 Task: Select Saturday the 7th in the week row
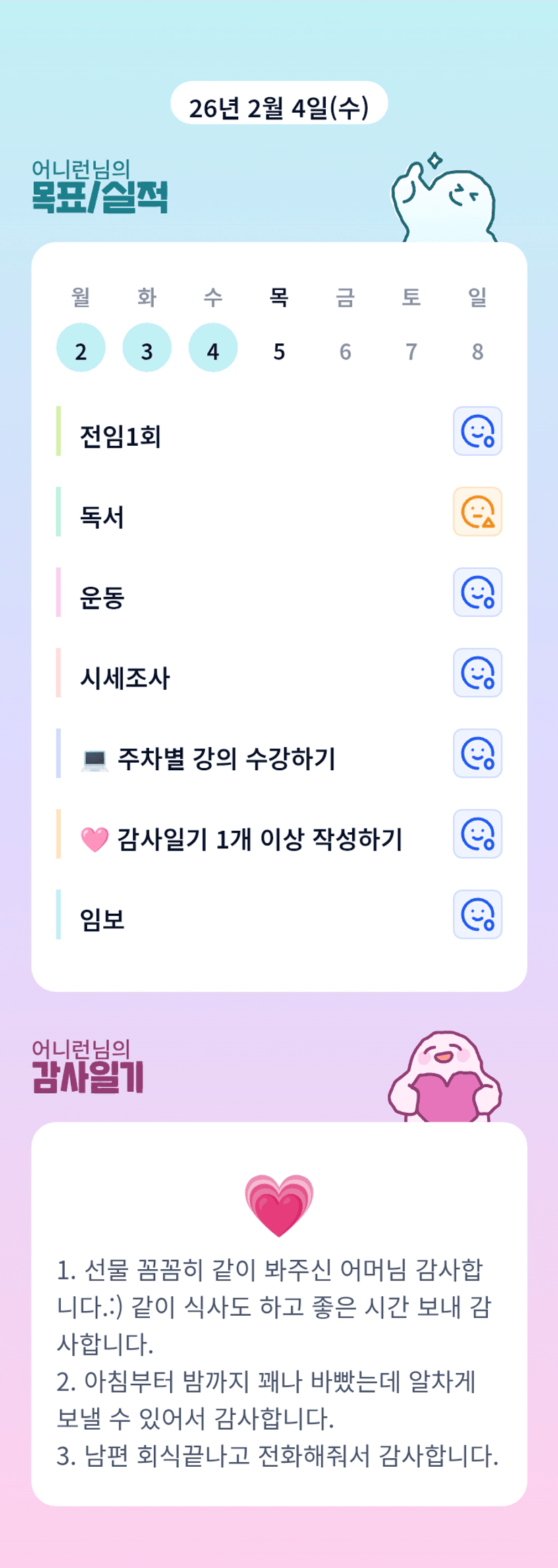point(411,351)
